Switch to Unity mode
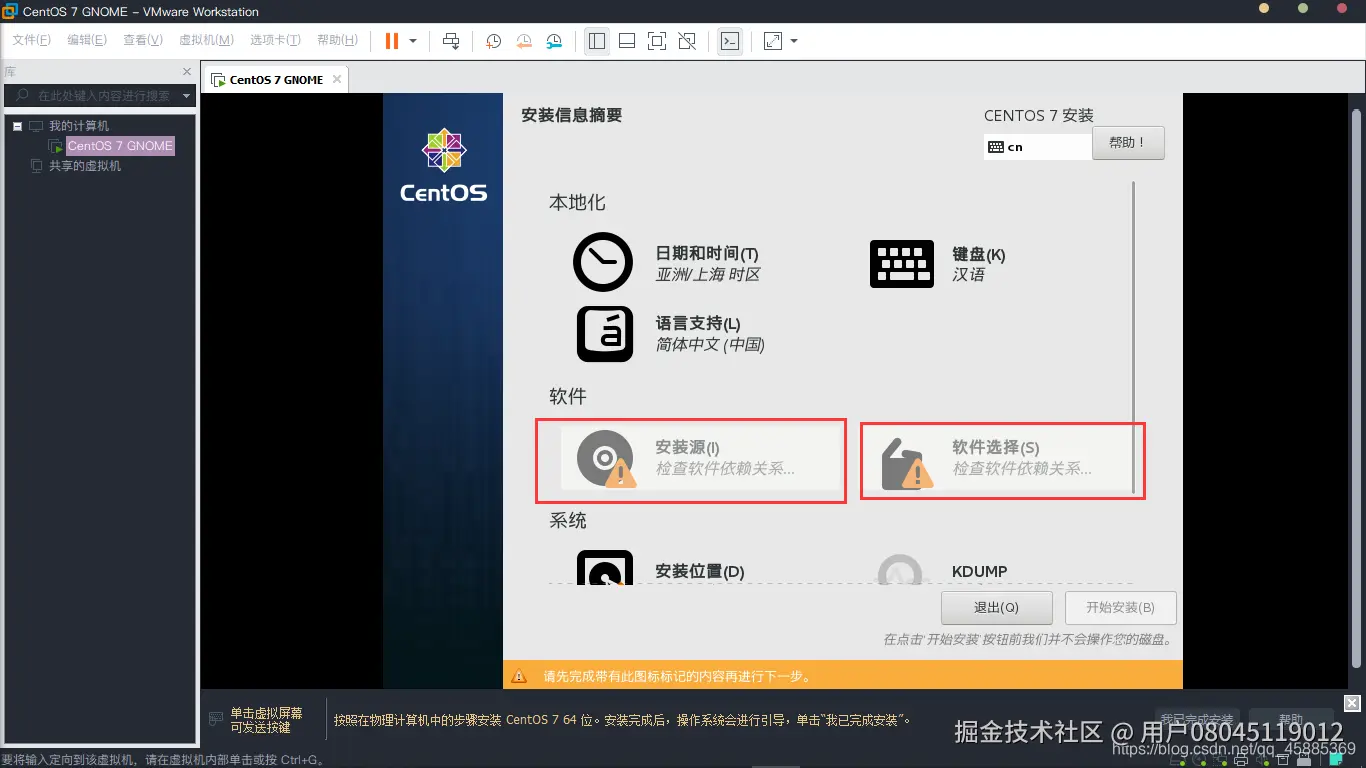The width and height of the screenshot is (1366, 768). (687, 41)
